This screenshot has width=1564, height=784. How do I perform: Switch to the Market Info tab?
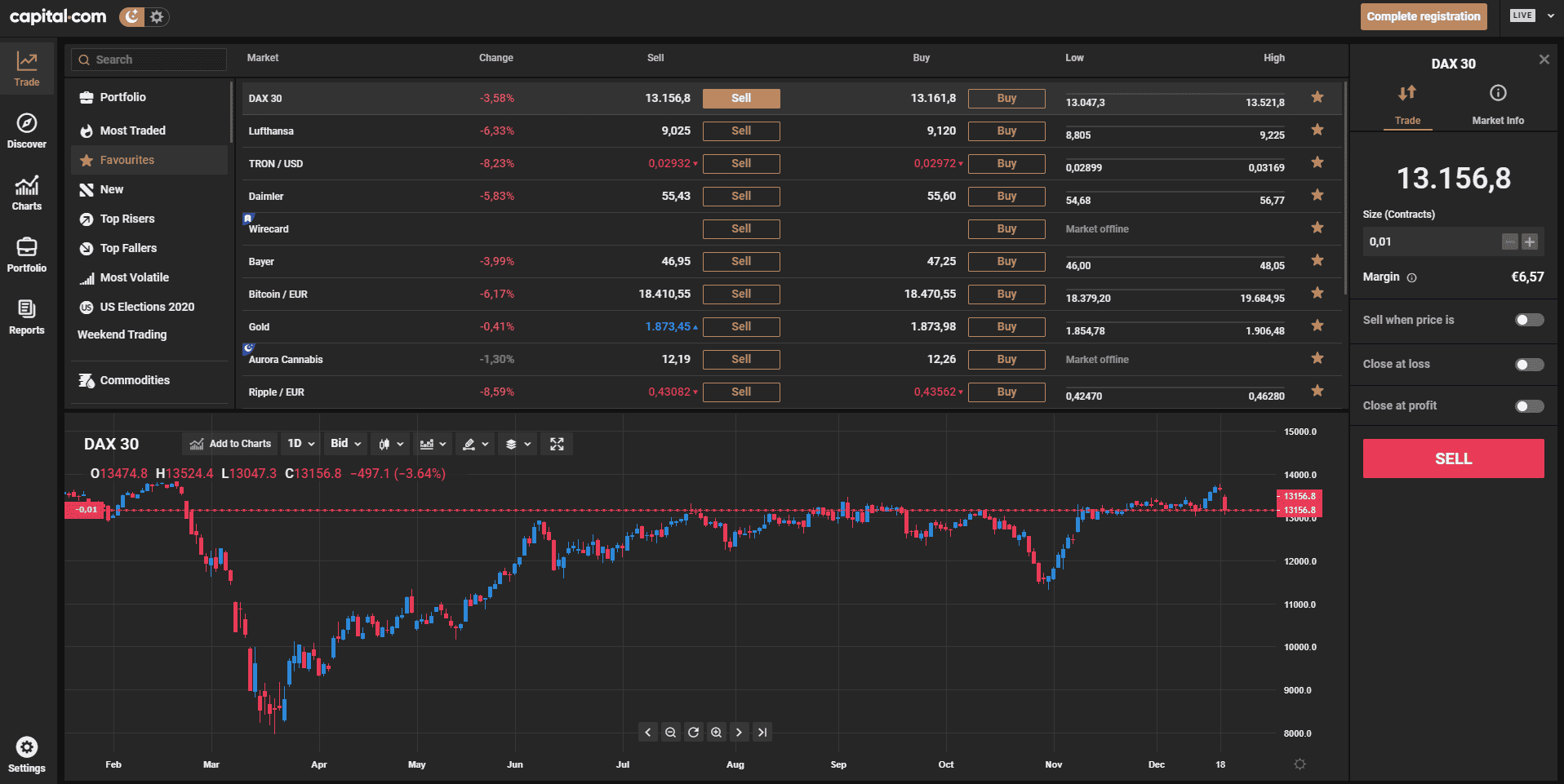click(x=1498, y=105)
